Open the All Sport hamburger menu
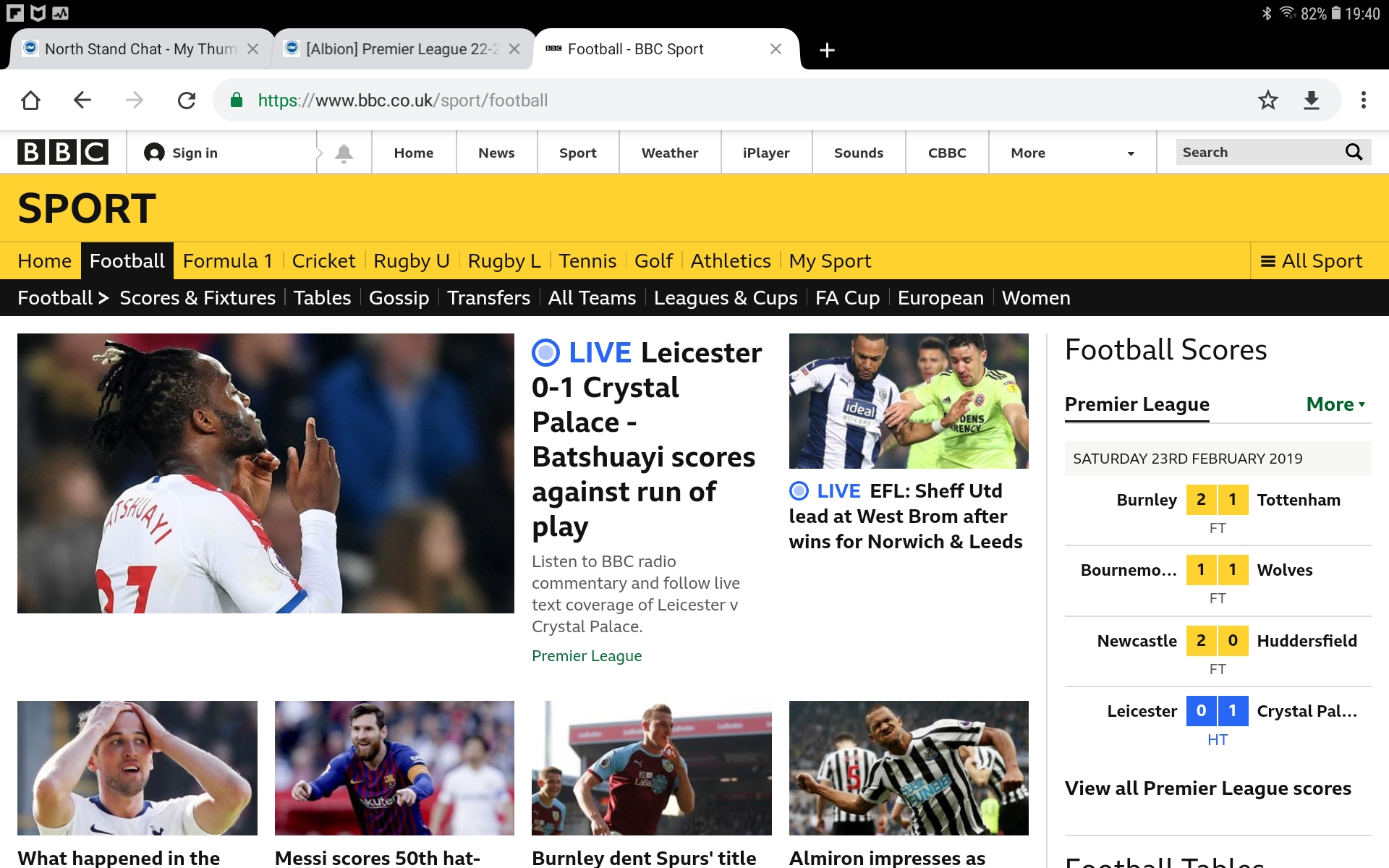 point(1312,260)
